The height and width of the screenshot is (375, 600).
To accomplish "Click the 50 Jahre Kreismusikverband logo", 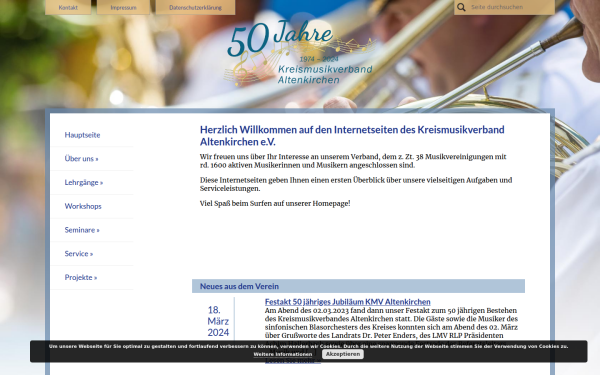I will click(x=300, y=54).
